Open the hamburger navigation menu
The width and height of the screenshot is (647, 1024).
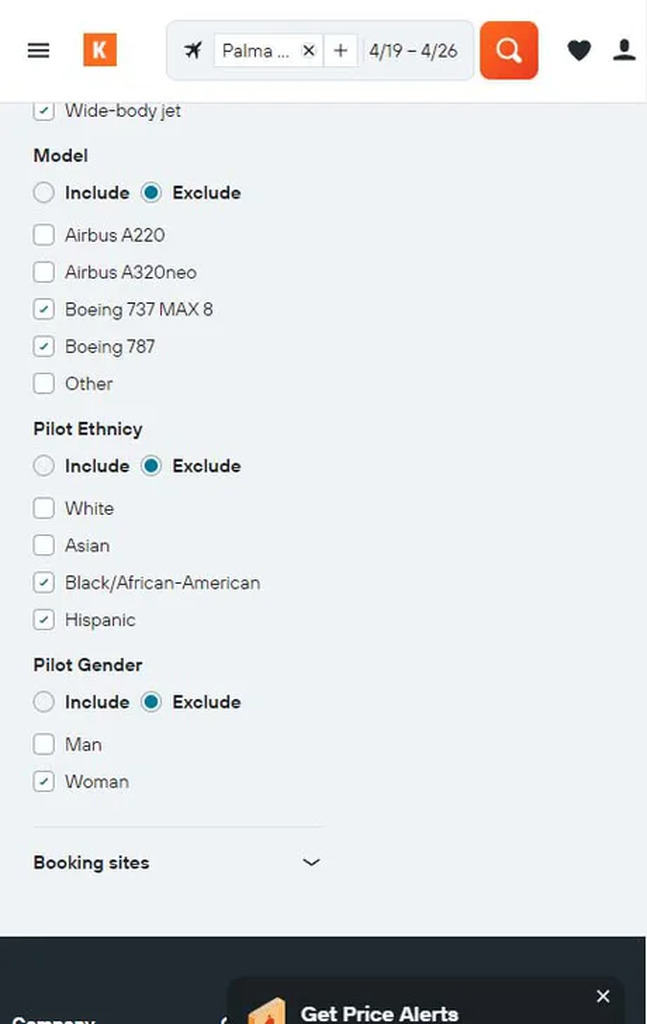click(x=39, y=50)
